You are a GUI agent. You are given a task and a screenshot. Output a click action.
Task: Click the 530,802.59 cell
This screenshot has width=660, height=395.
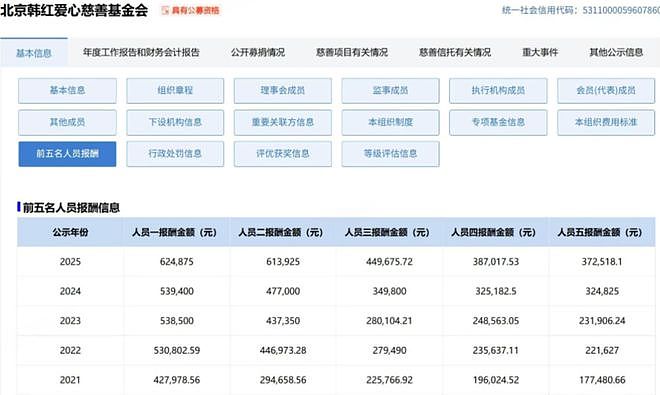(x=177, y=350)
